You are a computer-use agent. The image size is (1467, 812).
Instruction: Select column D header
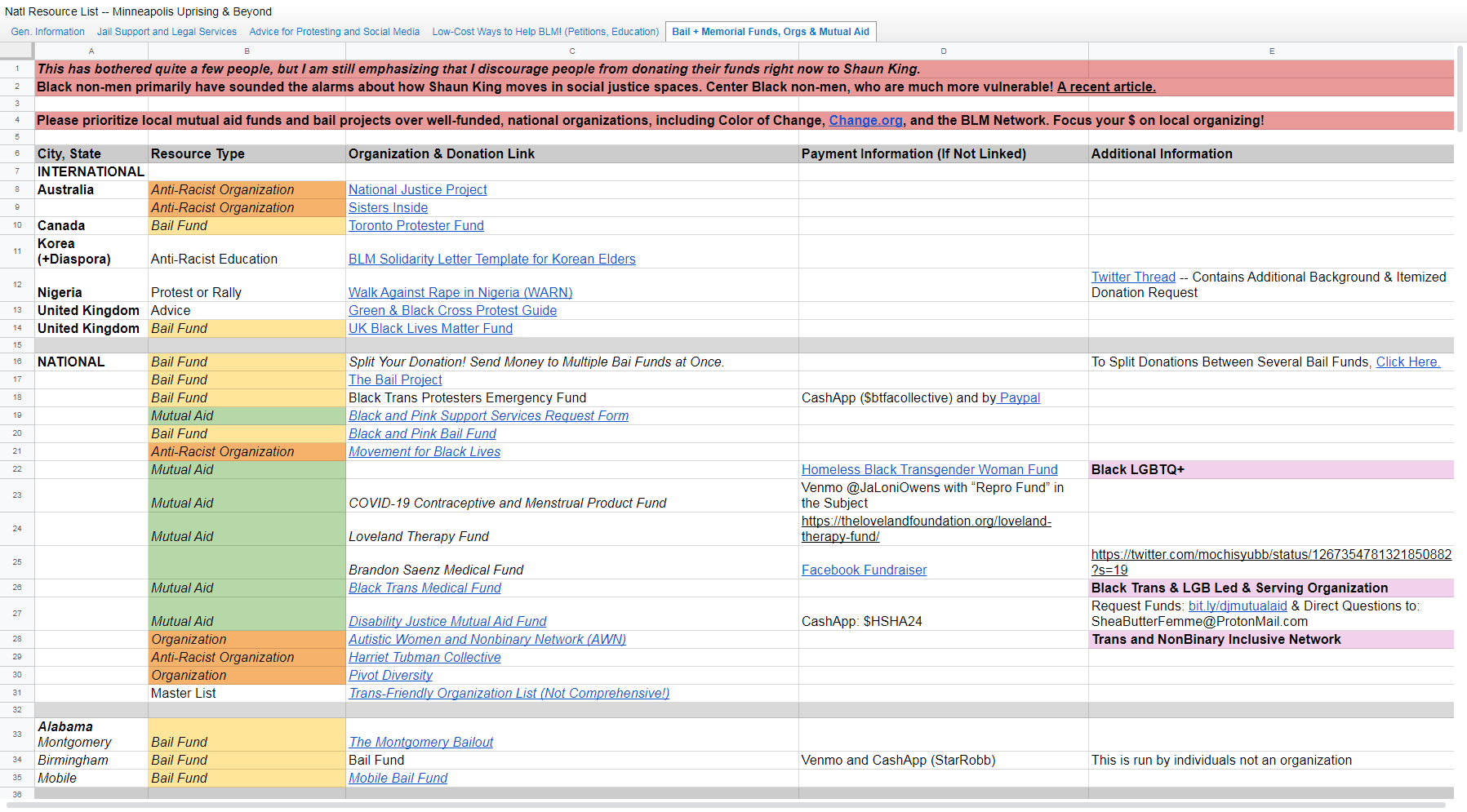coord(944,51)
